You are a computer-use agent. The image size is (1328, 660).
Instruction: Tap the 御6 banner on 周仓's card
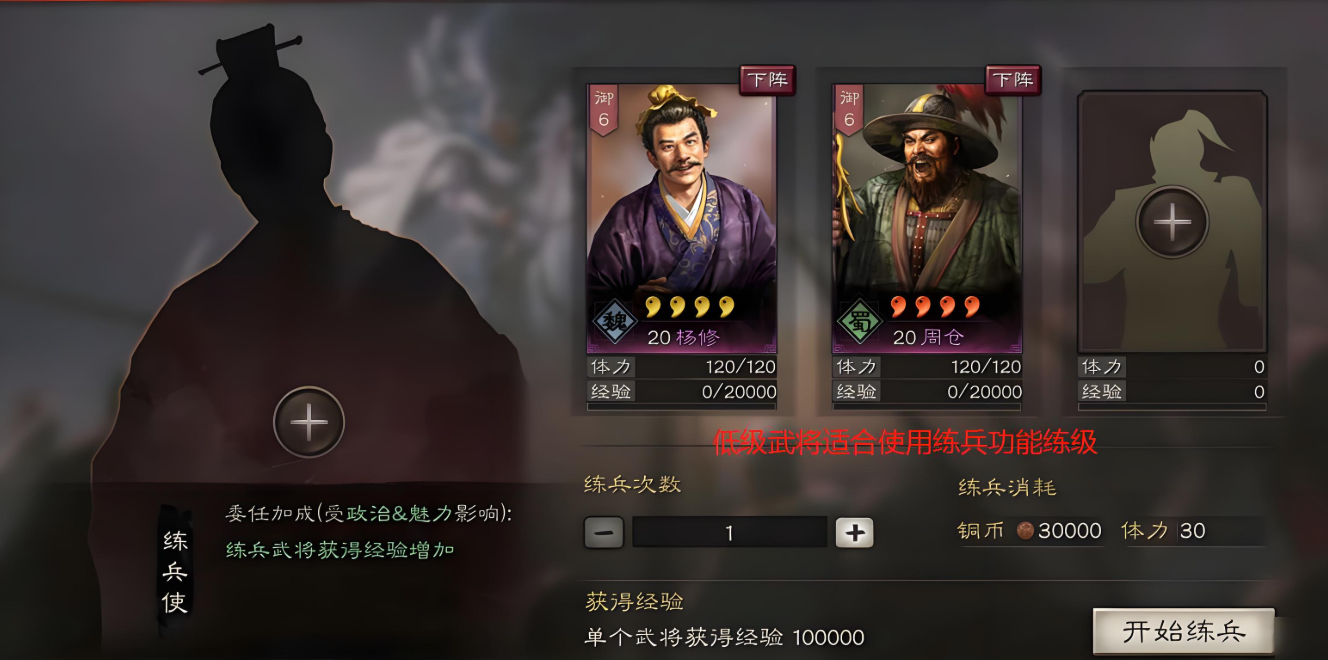[849, 109]
